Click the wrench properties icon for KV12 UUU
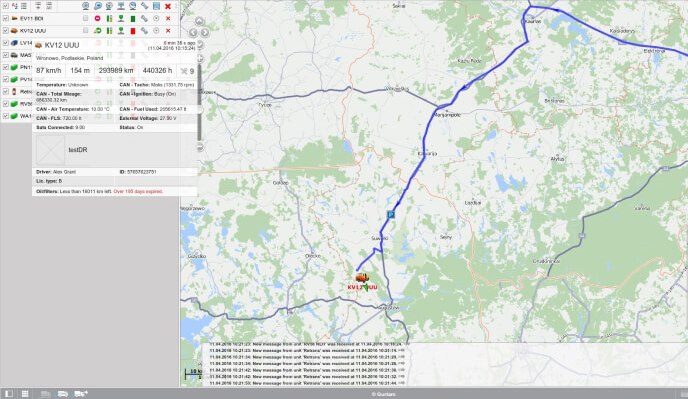This screenshot has width=688, height=399. (144, 31)
